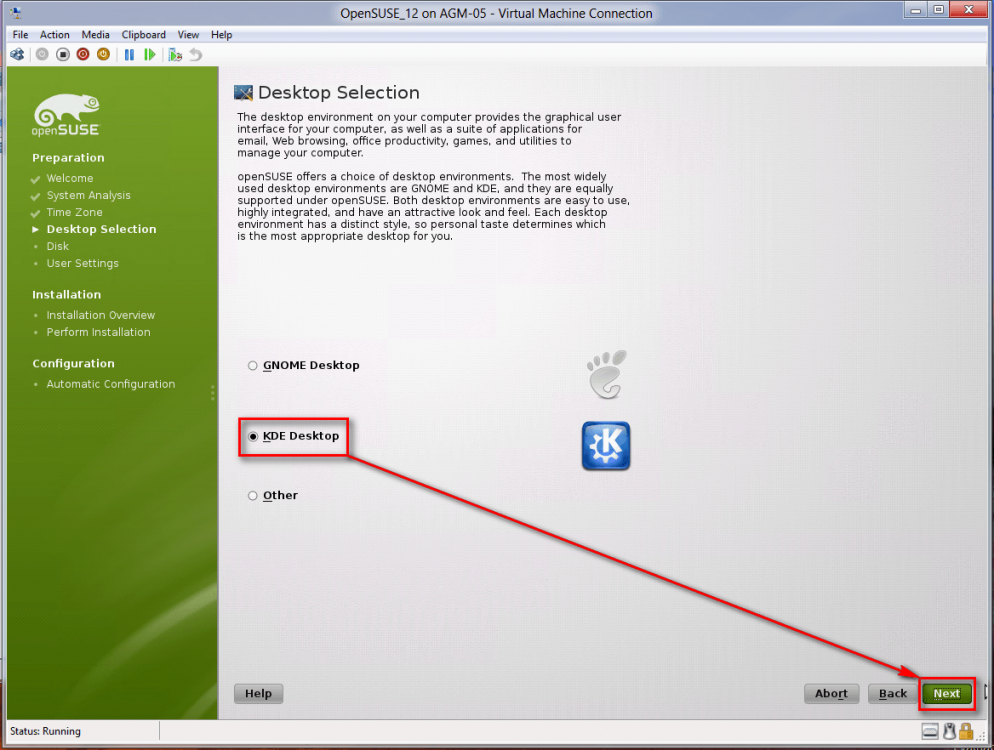
Task: Click the User Settings sidebar step
Action: 82,263
